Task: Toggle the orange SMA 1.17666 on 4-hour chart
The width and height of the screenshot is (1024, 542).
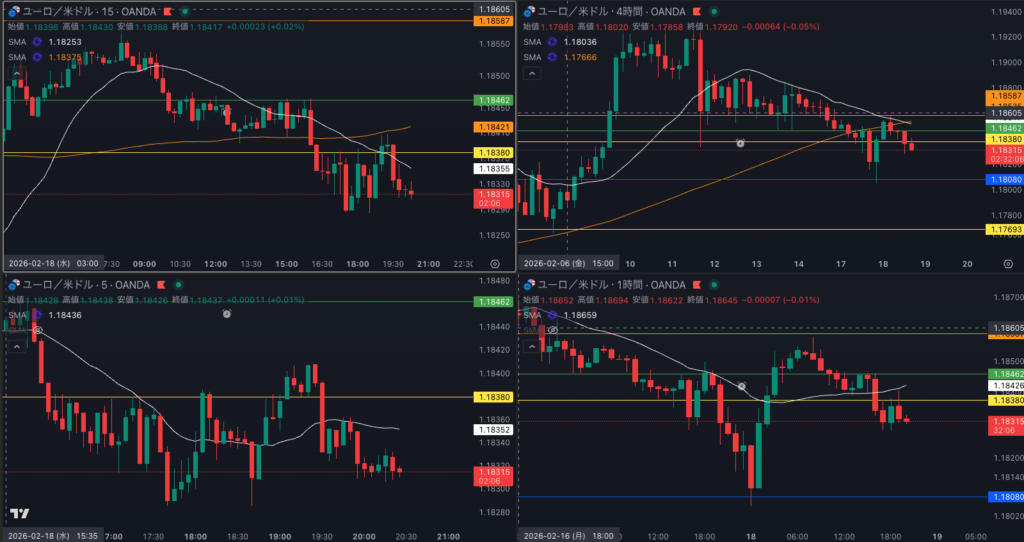Action: [552, 57]
